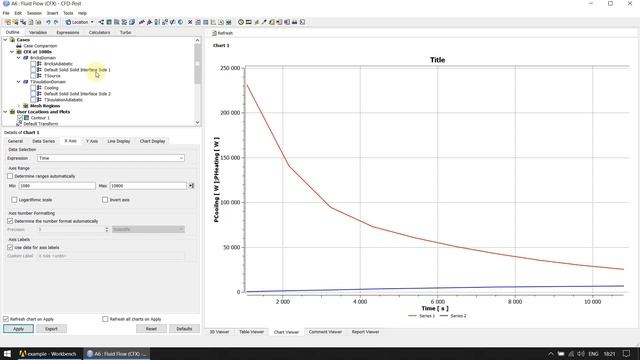This screenshot has height=360, width=640.
Task: Open the Animation film icon
Action: (x=248, y=22)
